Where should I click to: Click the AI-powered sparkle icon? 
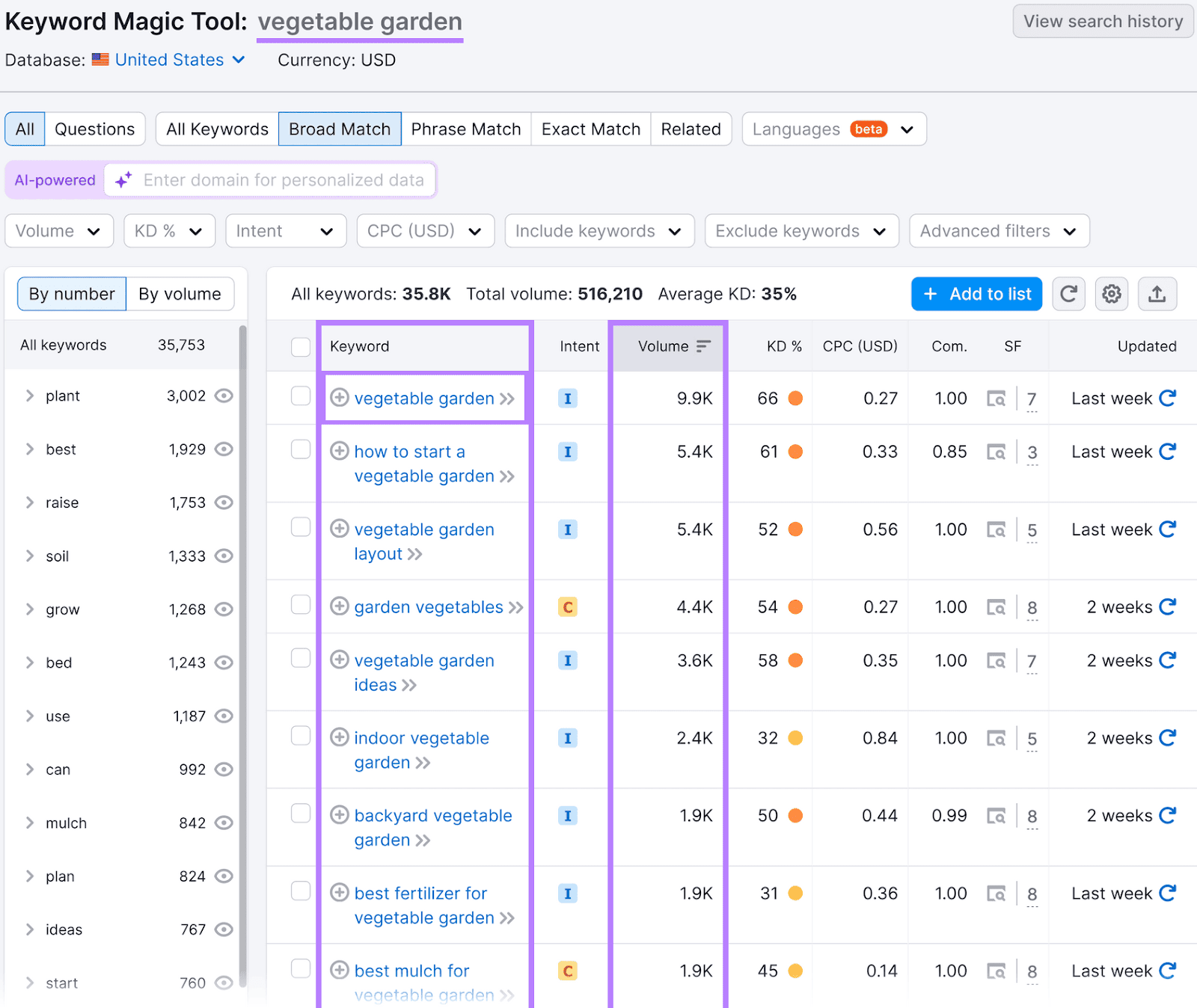123,179
